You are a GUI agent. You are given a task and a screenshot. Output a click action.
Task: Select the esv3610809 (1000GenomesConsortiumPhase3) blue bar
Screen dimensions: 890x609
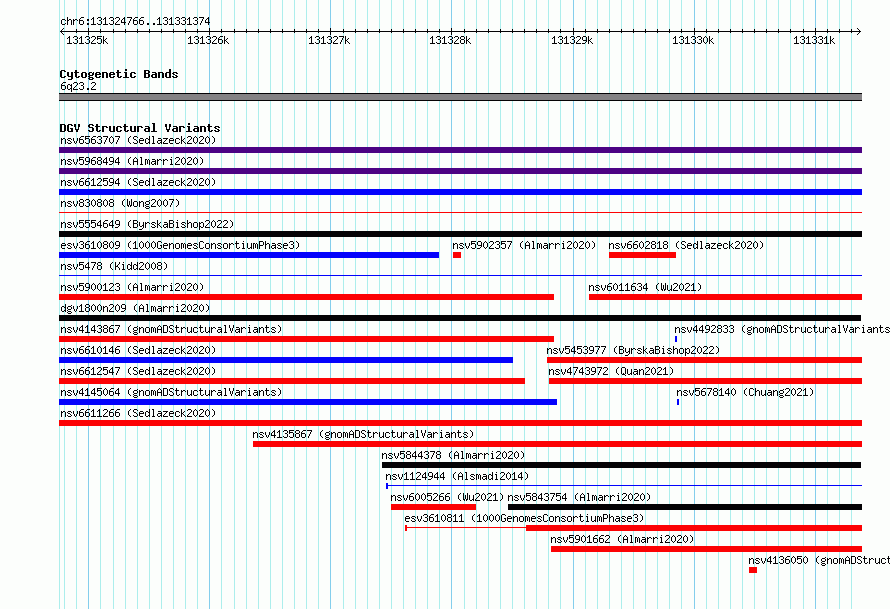tap(249, 255)
